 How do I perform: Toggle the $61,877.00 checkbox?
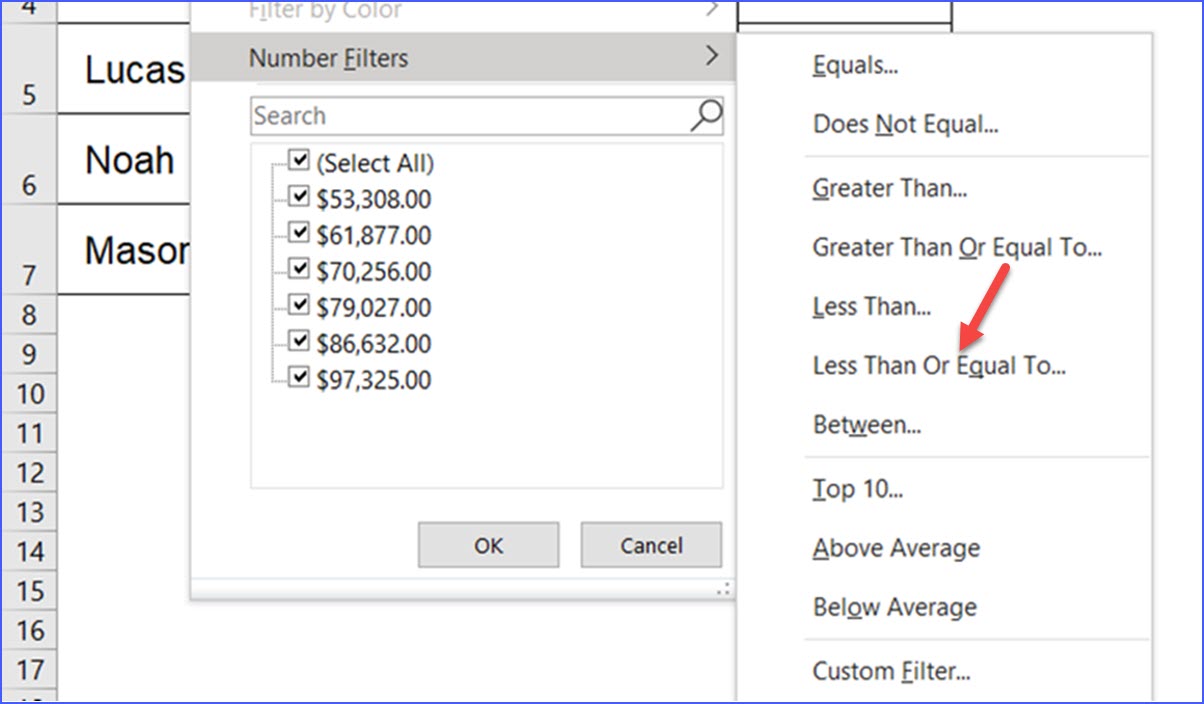click(x=297, y=232)
